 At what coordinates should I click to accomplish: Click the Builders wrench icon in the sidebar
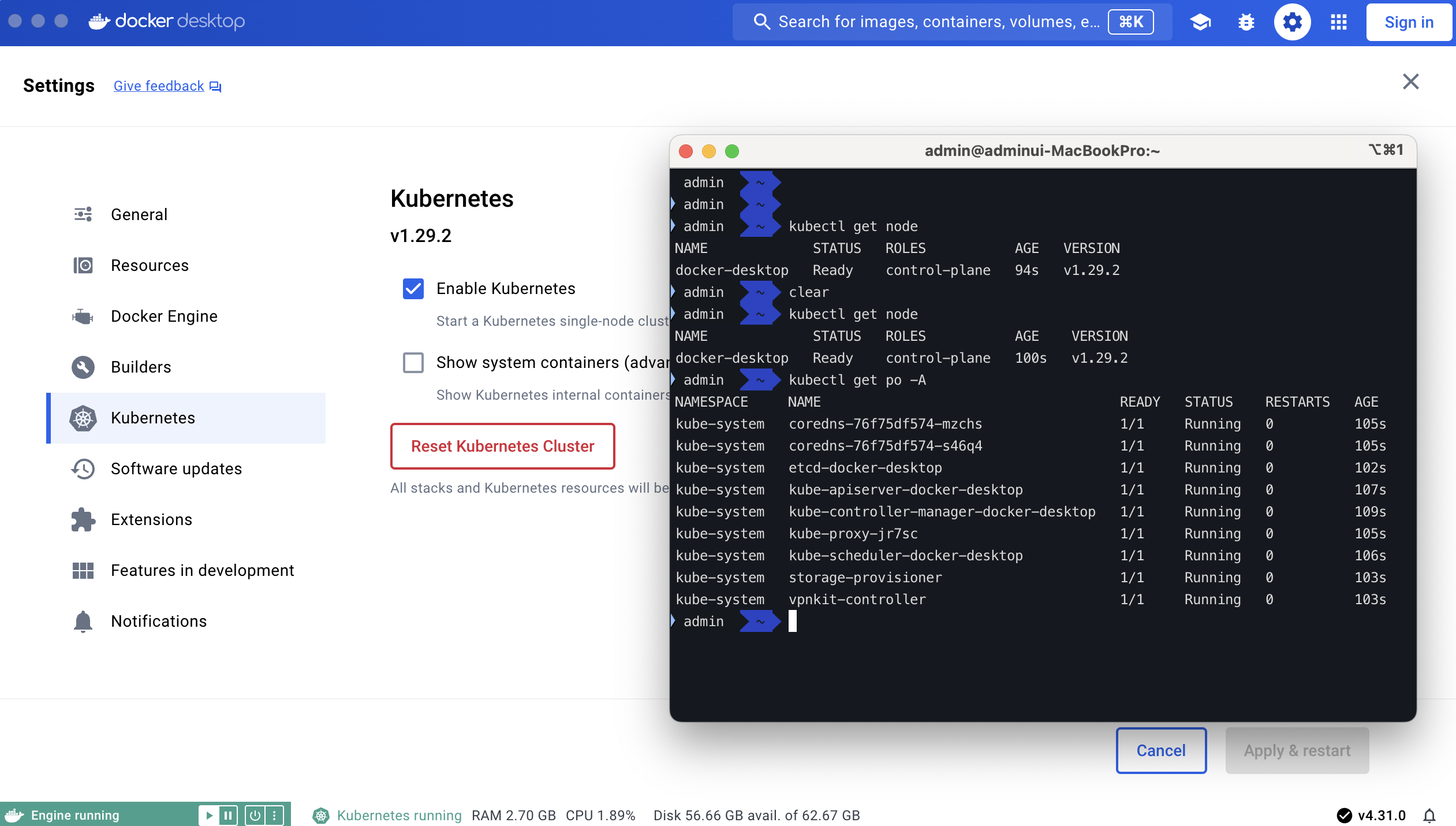pyautogui.click(x=83, y=367)
